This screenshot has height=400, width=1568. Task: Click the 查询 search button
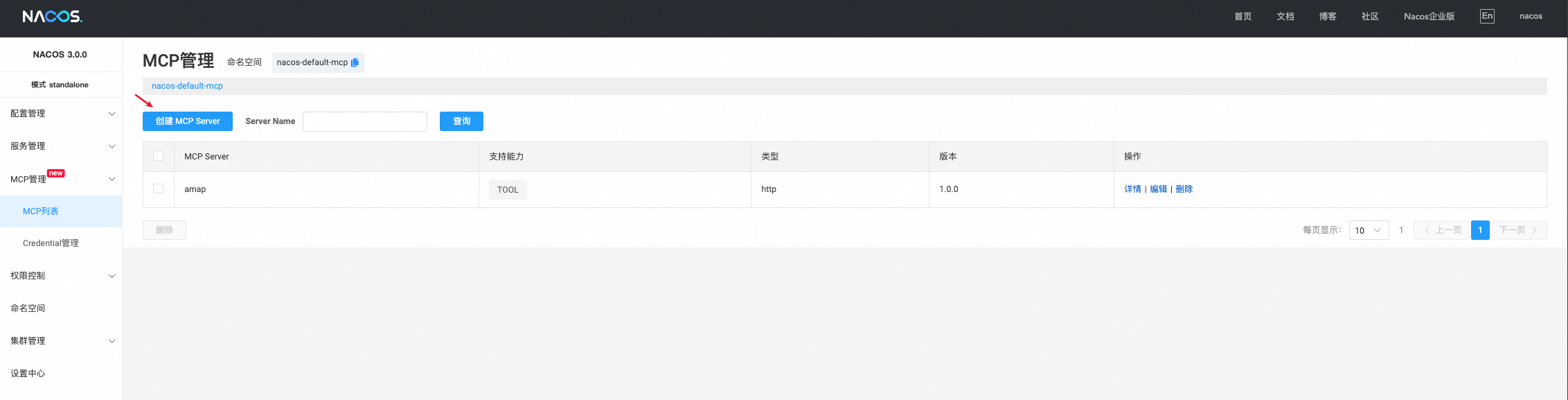pyautogui.click(x=461, y=121)
